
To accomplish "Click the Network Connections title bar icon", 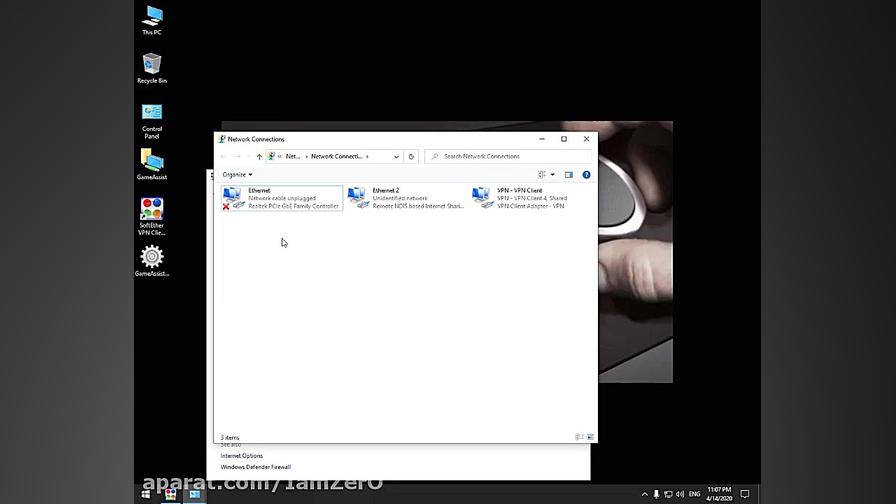I will [x=222, y=139].
